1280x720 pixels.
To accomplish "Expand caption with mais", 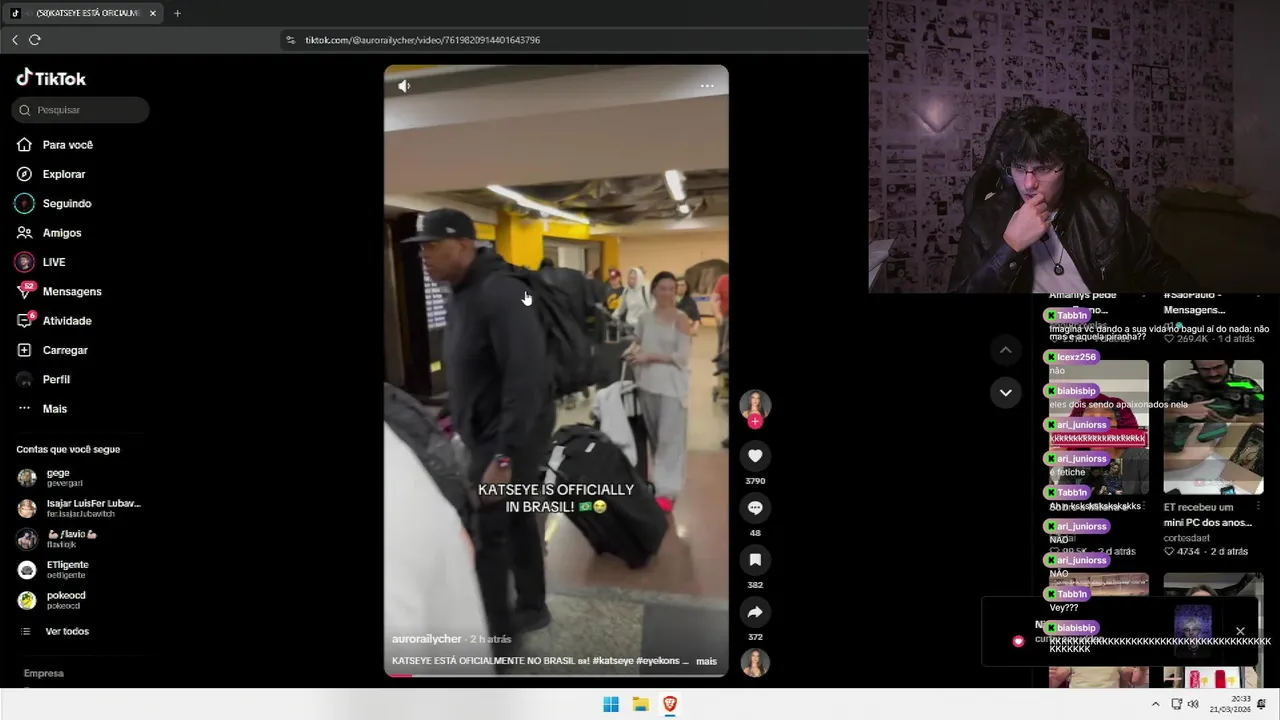I will coord(706,661).
